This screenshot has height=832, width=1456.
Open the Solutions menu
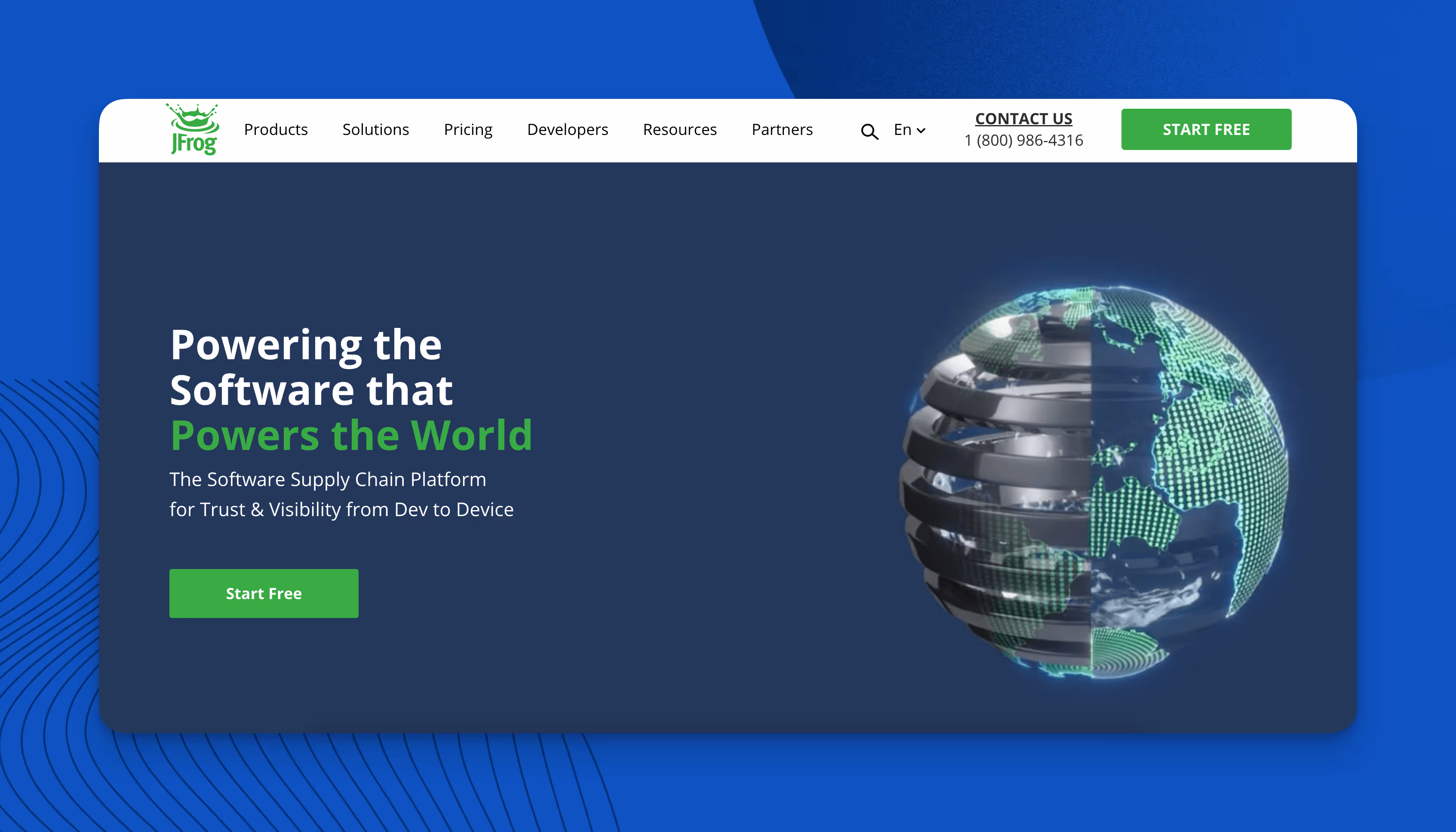(375, 130)
